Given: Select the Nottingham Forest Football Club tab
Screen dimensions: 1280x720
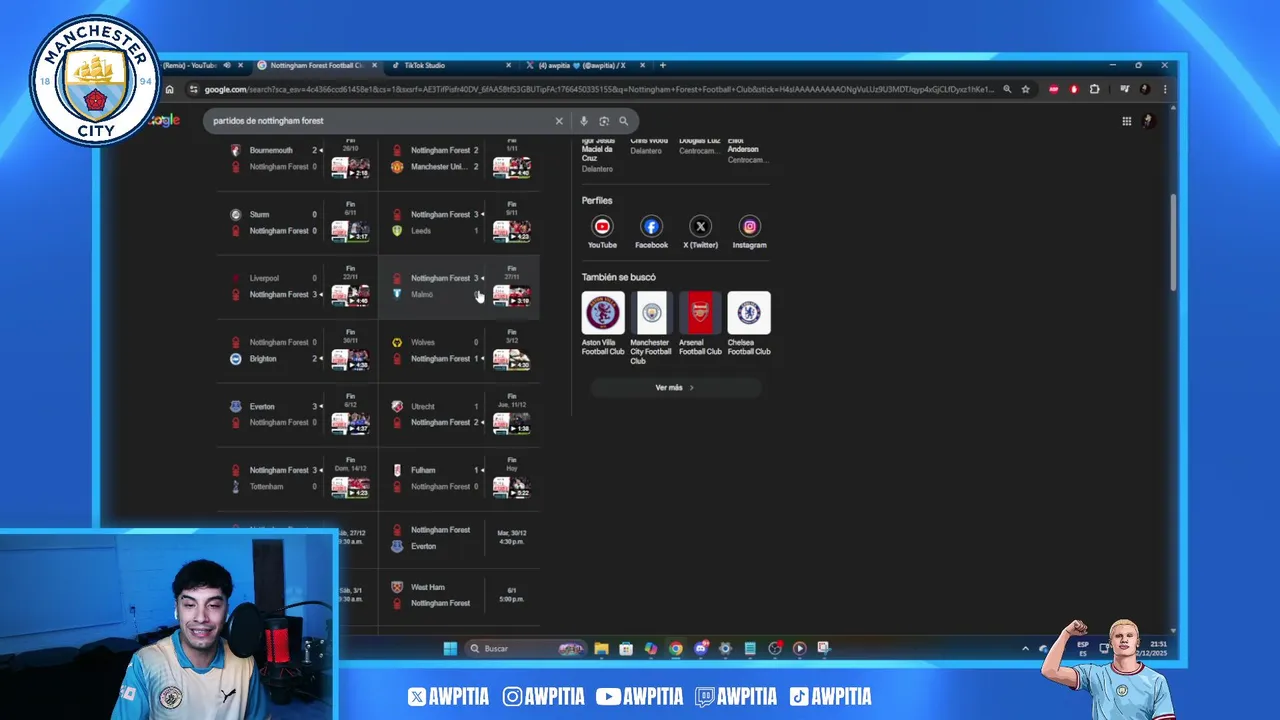Looking at the screenshot, I should [x=316, y=65].
